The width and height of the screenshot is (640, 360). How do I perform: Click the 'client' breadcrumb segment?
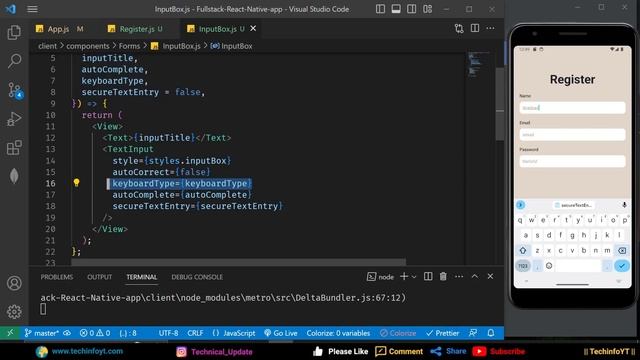47,46
